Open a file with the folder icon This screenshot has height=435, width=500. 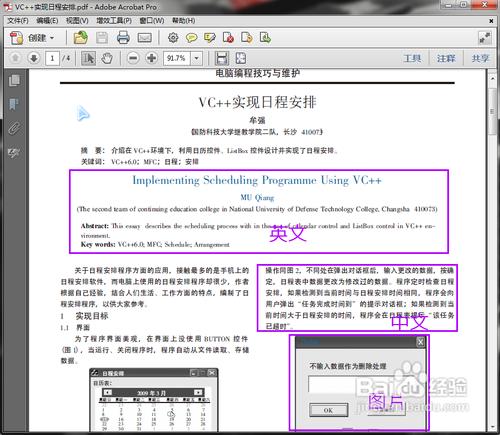pyautogui.click(x=81, y=38)
